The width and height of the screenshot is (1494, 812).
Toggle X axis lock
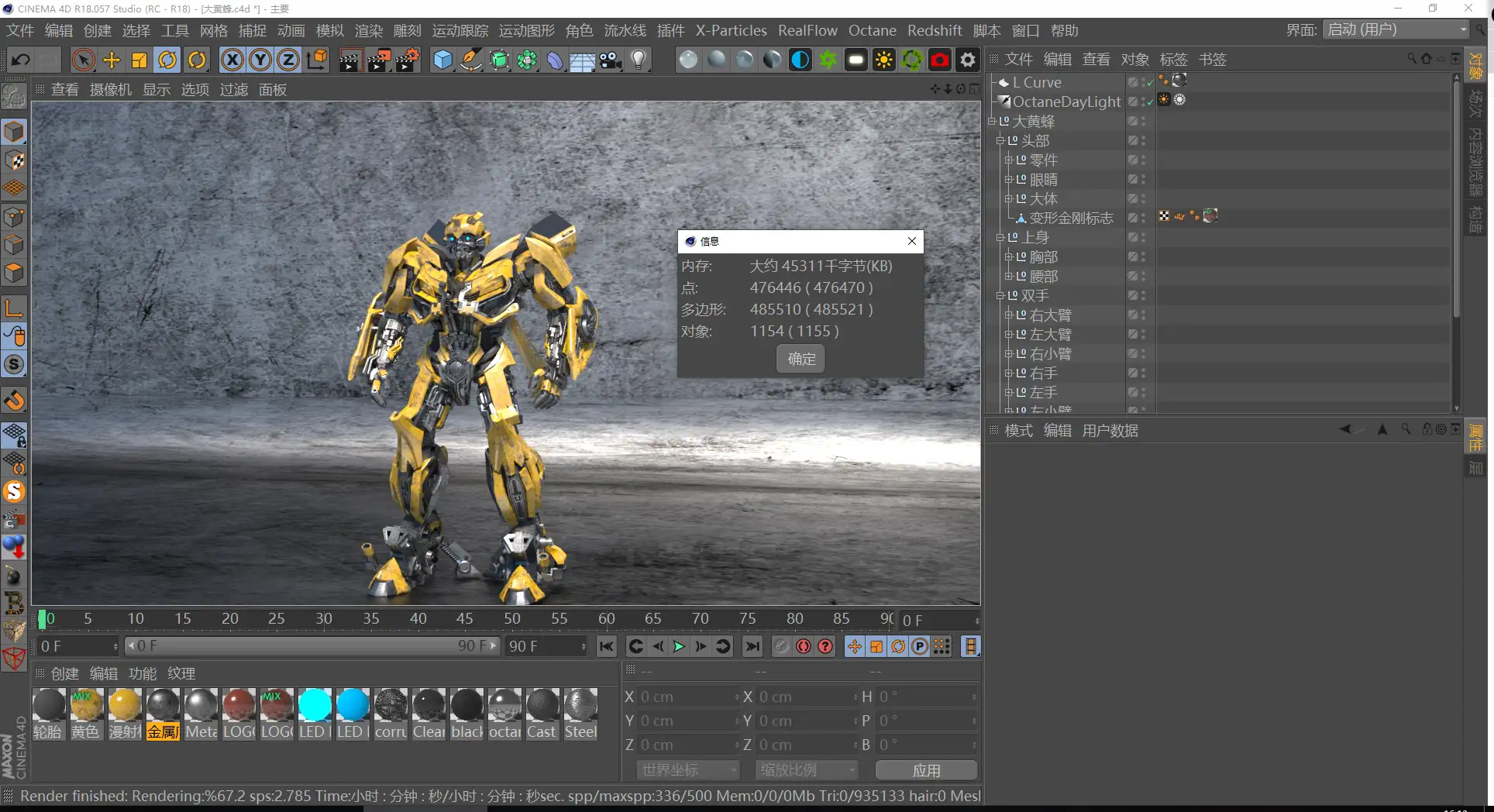pos(232,60)
